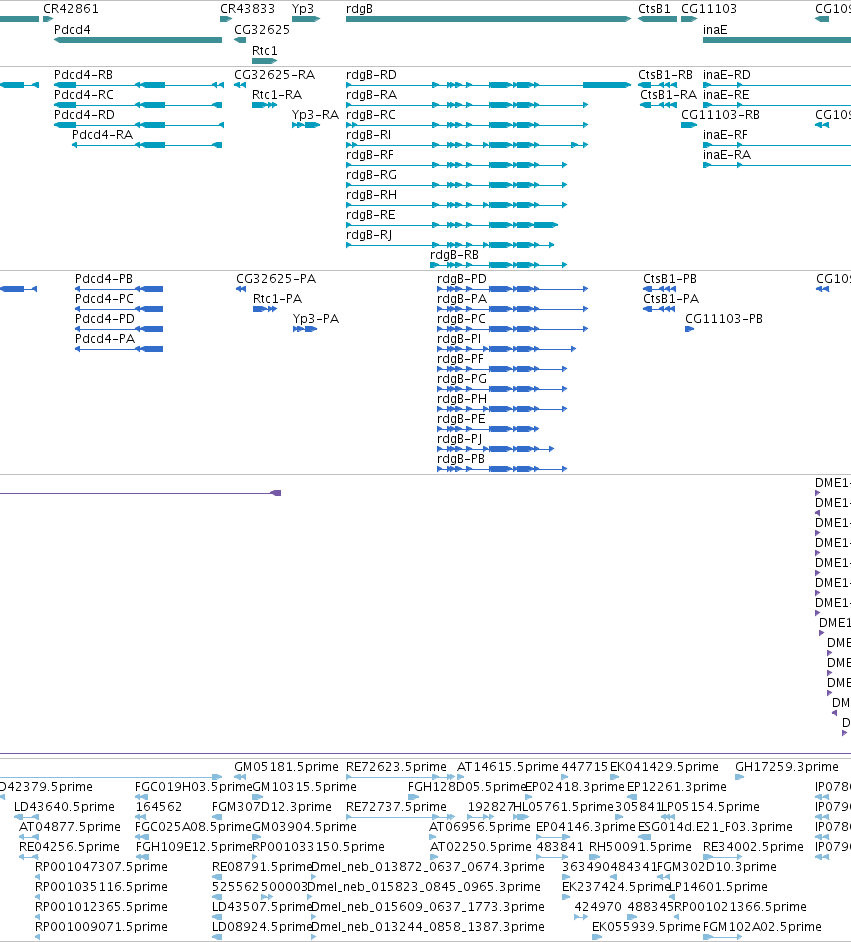Click the Yp3-RA transcript label
The height and width of the screenshot is (942, 851).
click(x=315, y=115)
